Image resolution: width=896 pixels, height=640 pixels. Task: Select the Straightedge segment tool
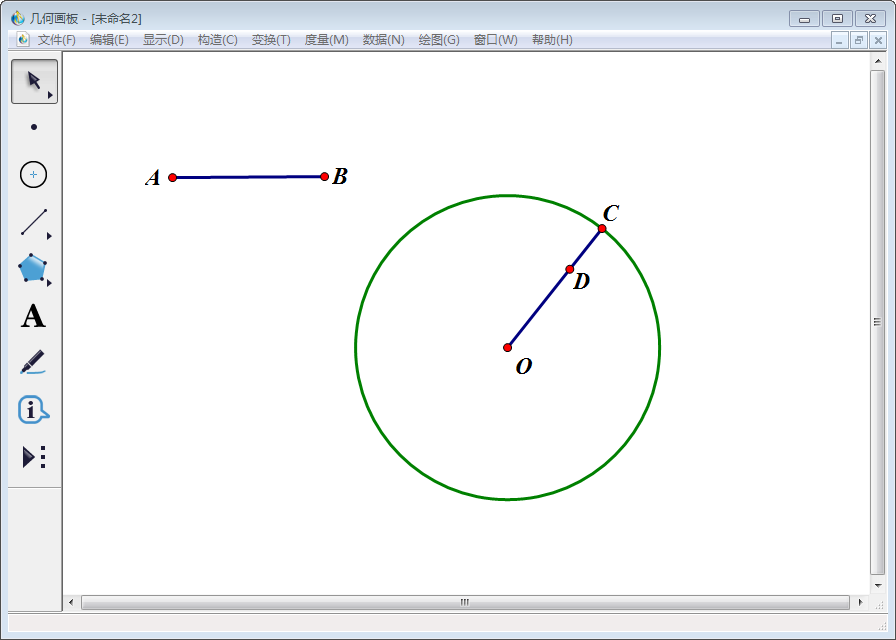pos(34,222)
